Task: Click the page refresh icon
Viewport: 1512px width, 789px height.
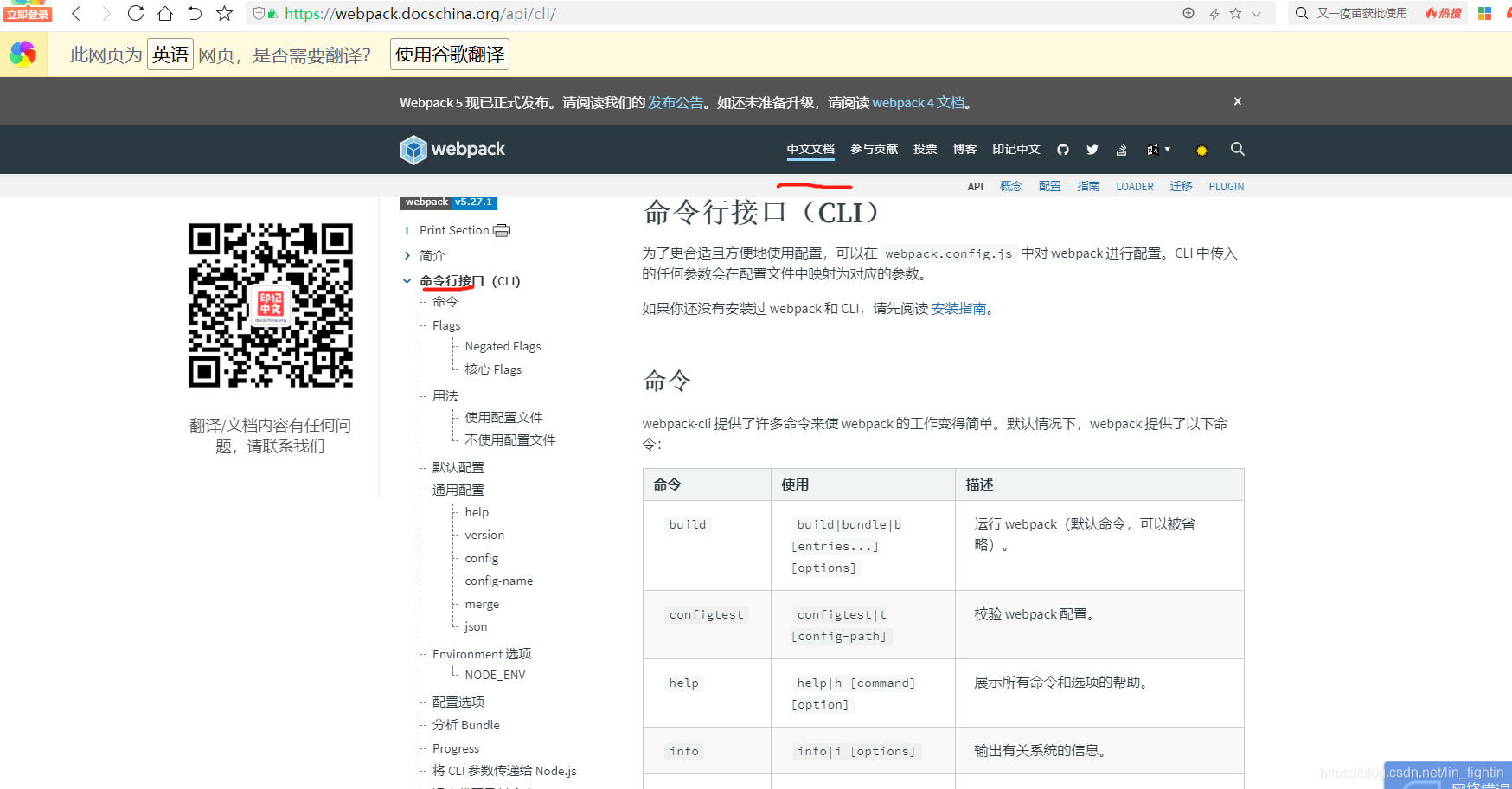Action: 135,13
